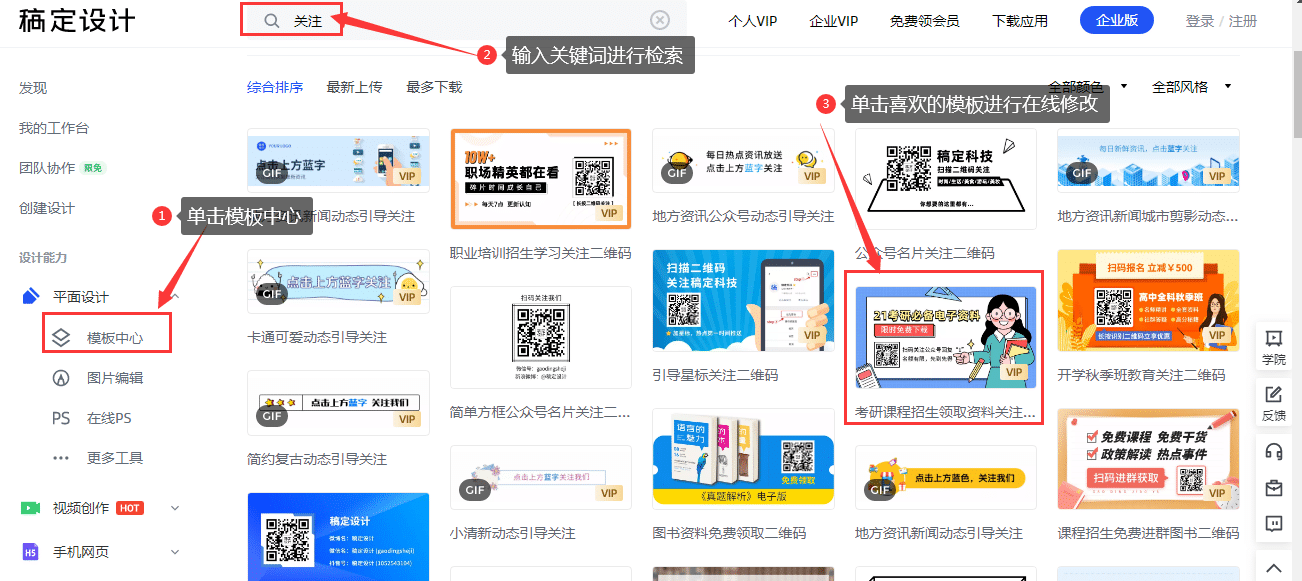Open the 课程招生免费进群图书二维码 template thumbnail

click(1148, 459)
